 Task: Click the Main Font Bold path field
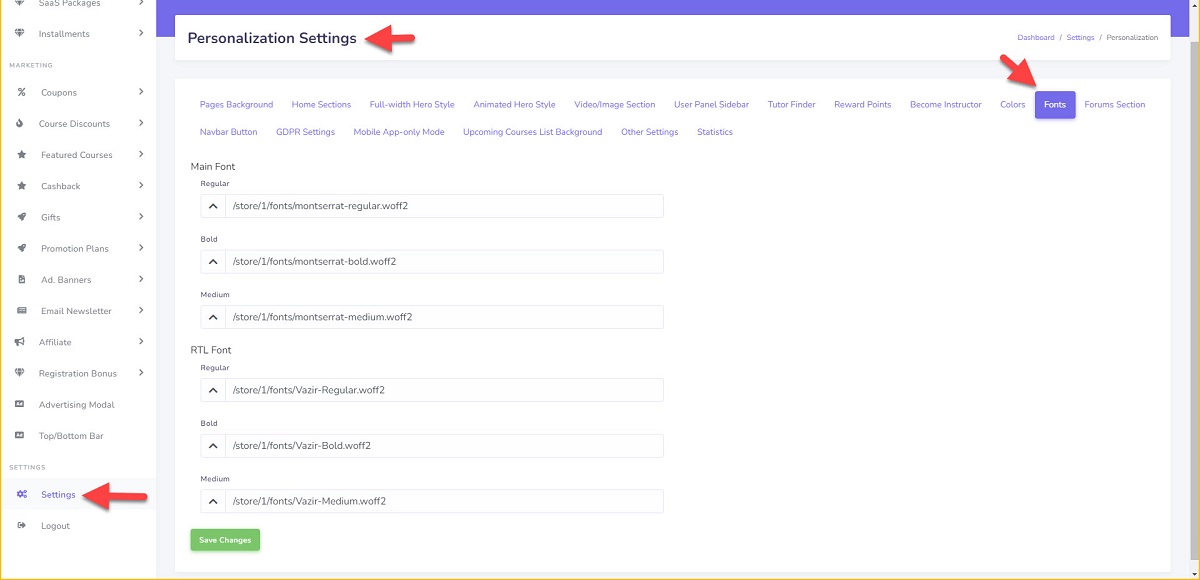pyautogui.click(x=443, y=262)
